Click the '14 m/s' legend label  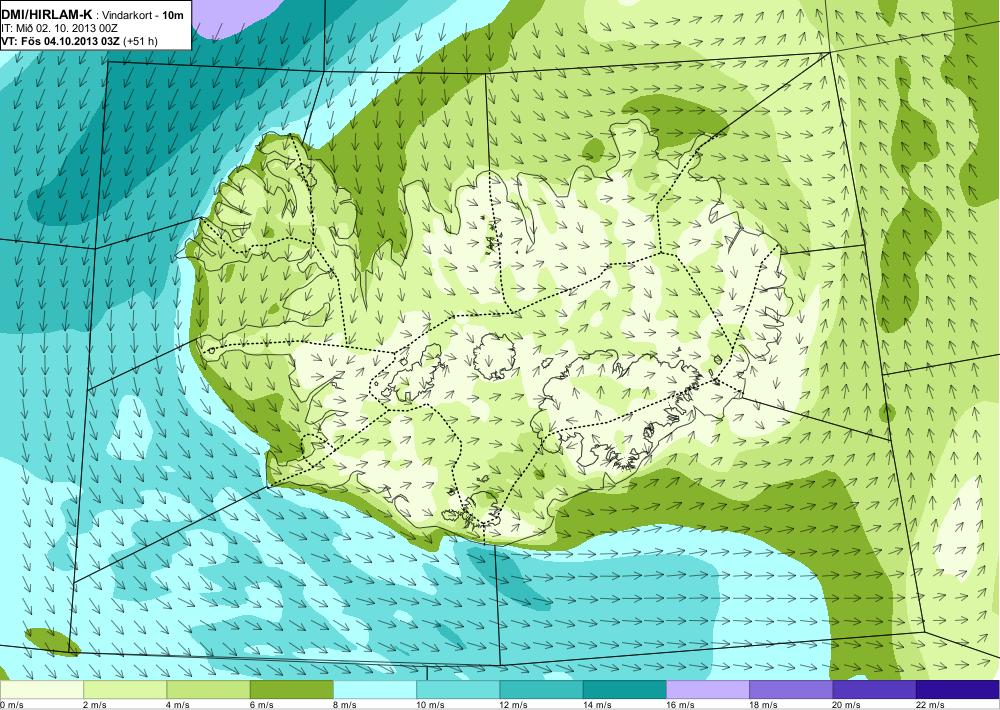click(x=598, y=705)
